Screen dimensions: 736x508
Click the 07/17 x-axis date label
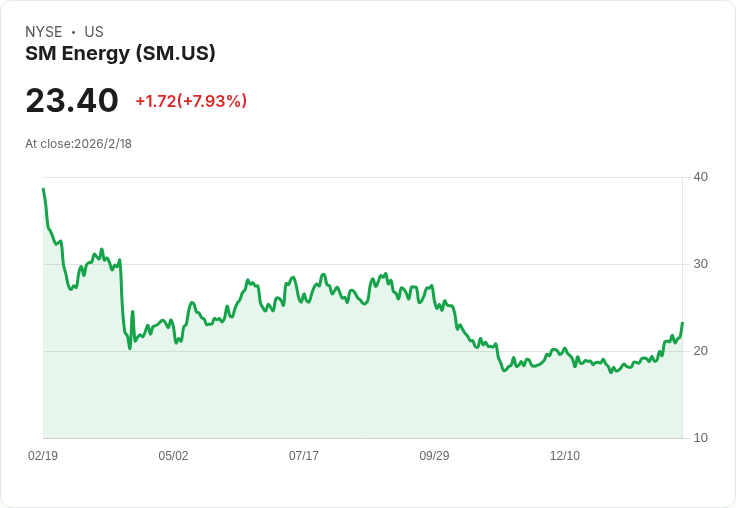(x=304, y=456)
